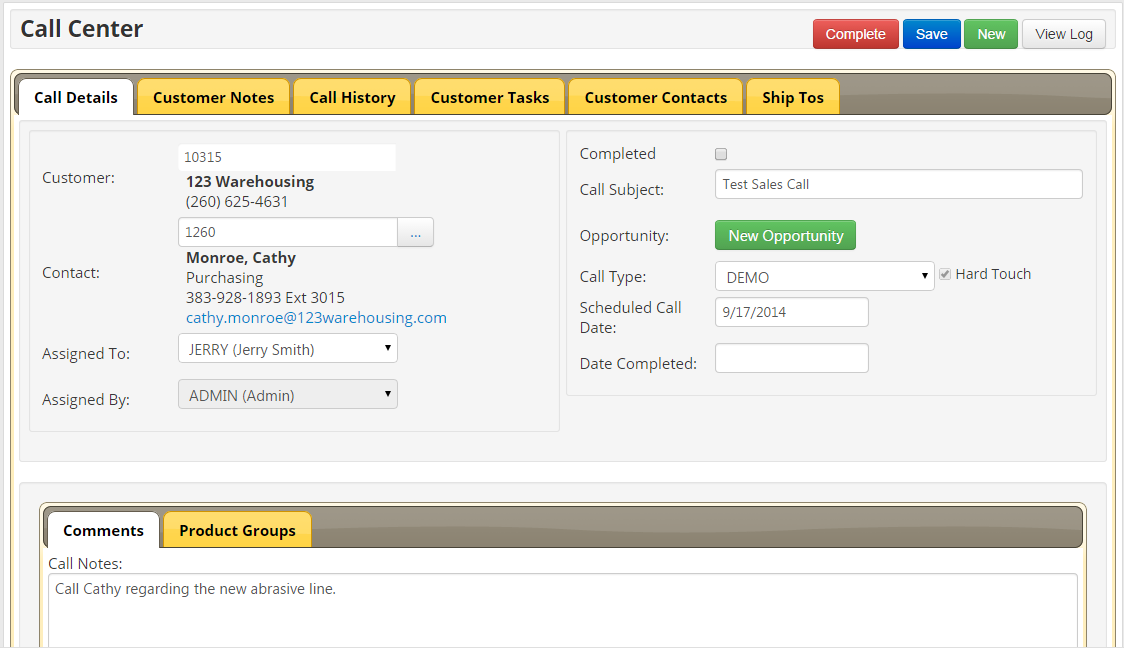Click the contact phone 383-928-1893 Ext 3015
The image size is (1124, 648).
coord(265,297)
